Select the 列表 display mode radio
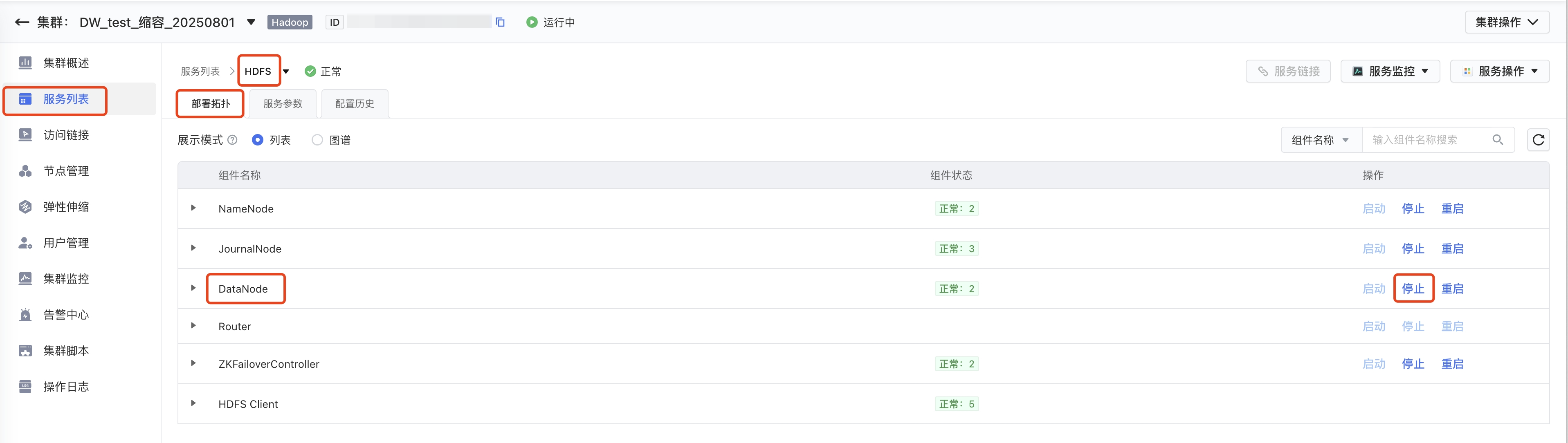 tap(258, 140)
